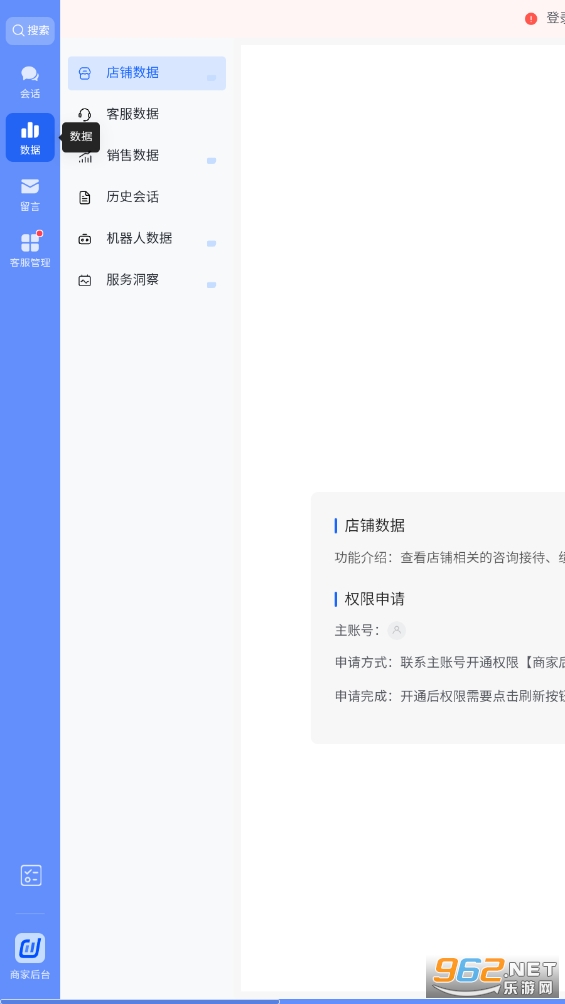565x1004 pixels.
Task: Open 服务洞察 menu item
Action: [147, 280]
